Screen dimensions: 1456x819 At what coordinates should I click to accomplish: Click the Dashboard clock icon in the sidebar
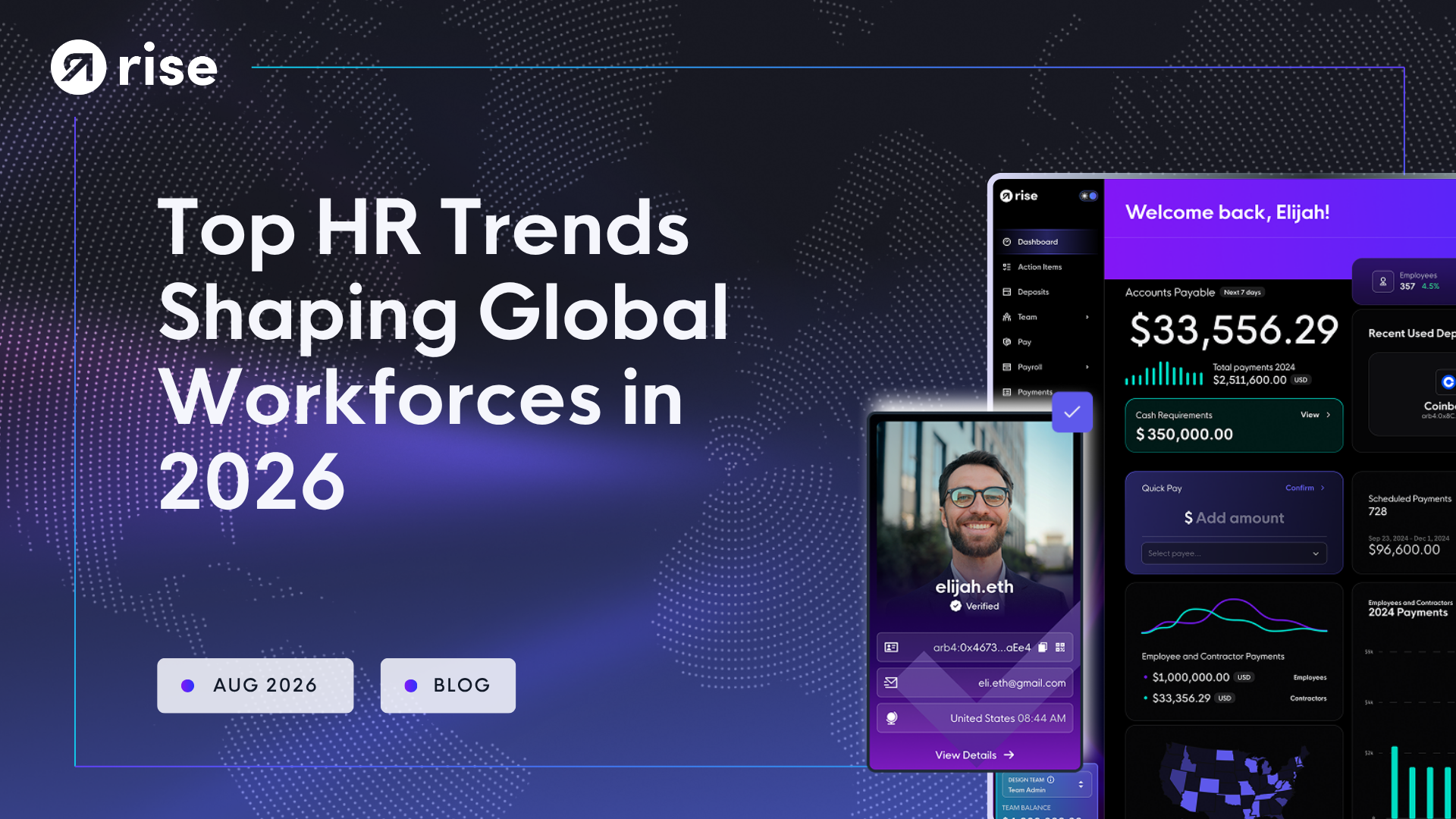[1007, 242]
